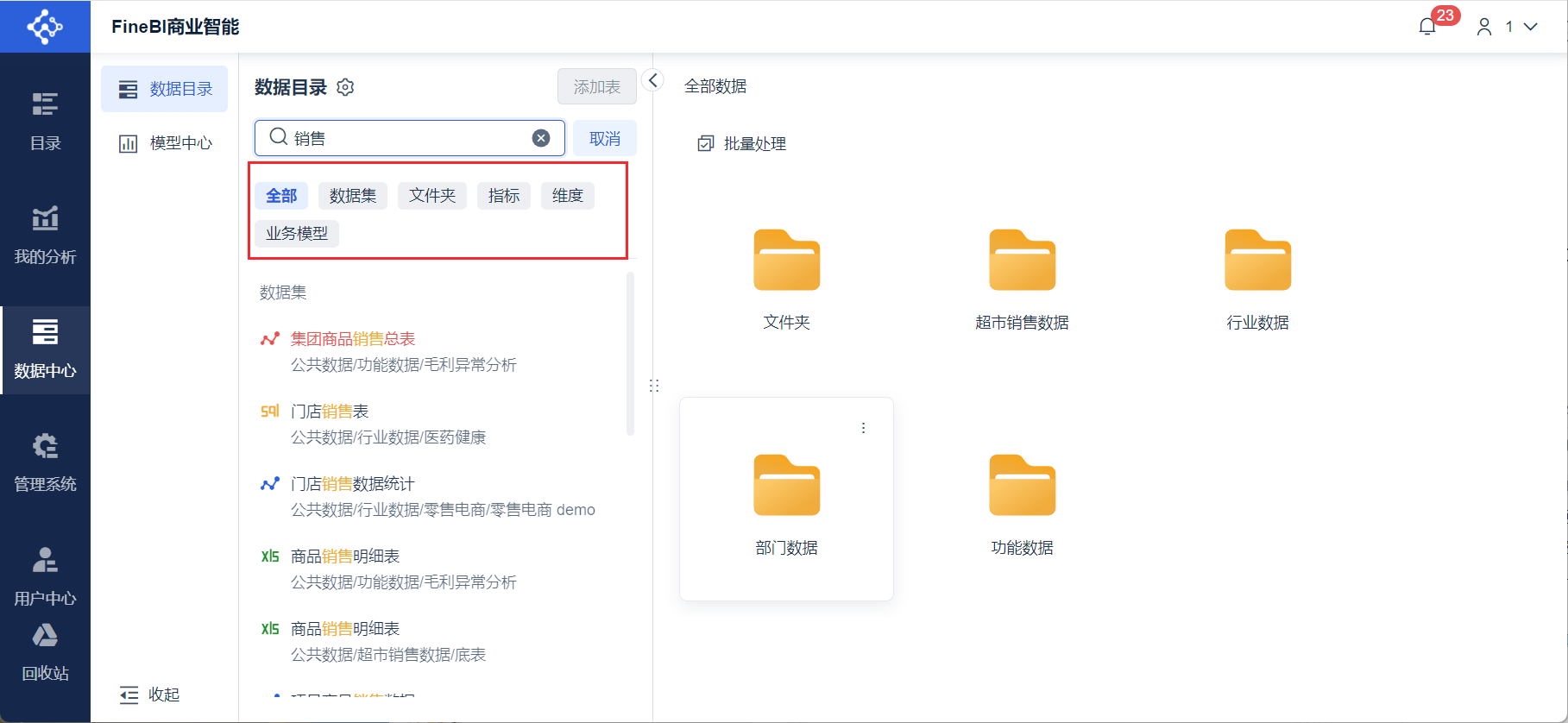Collapse the side menu with 收起

point(149,695)
